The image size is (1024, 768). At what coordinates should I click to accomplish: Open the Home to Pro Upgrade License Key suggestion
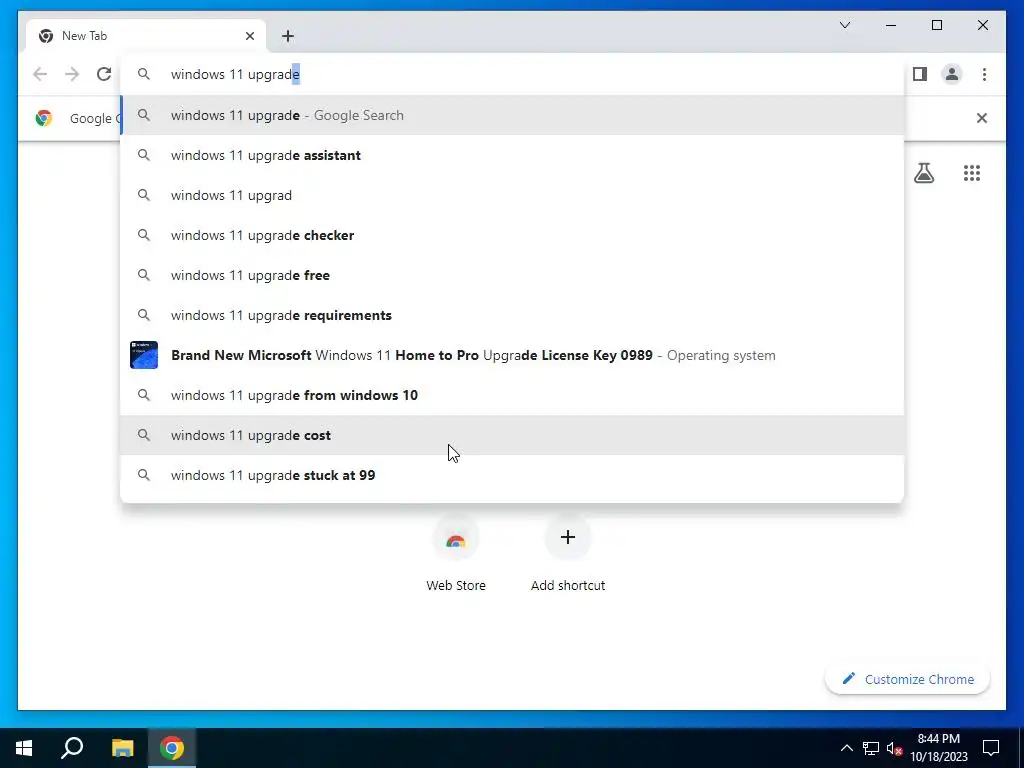click(512, 355)
